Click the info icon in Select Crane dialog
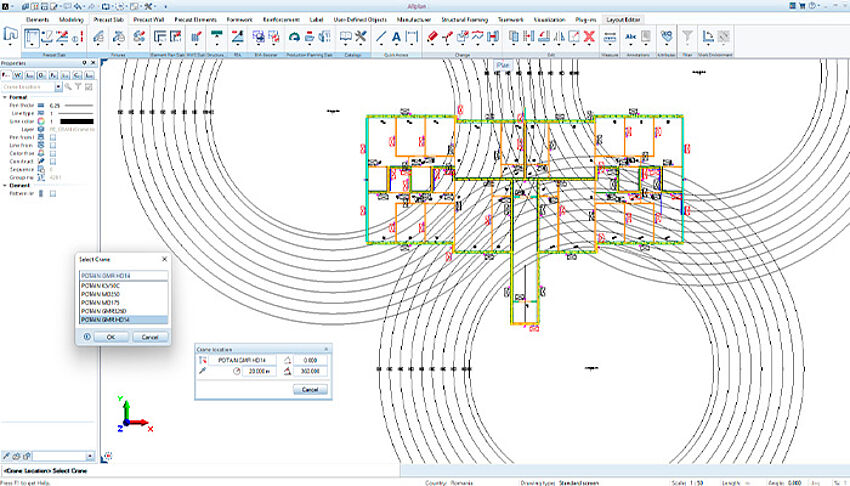Viewport: 850px width, 486px height. coord(87,336)
